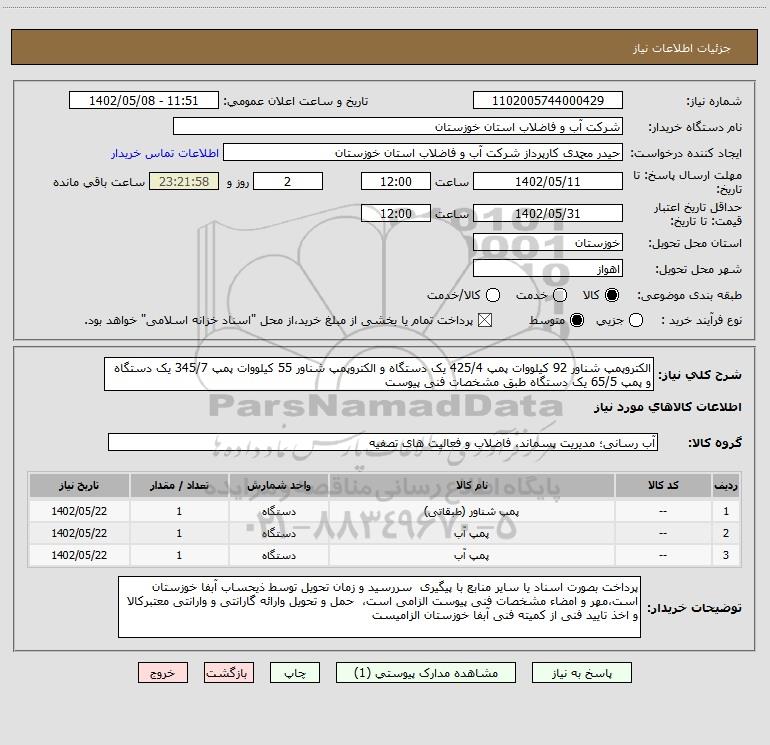Click the پاسخ به نیاز button
Image resolution: width=770 pixels, height=745 pixels.
581,673
